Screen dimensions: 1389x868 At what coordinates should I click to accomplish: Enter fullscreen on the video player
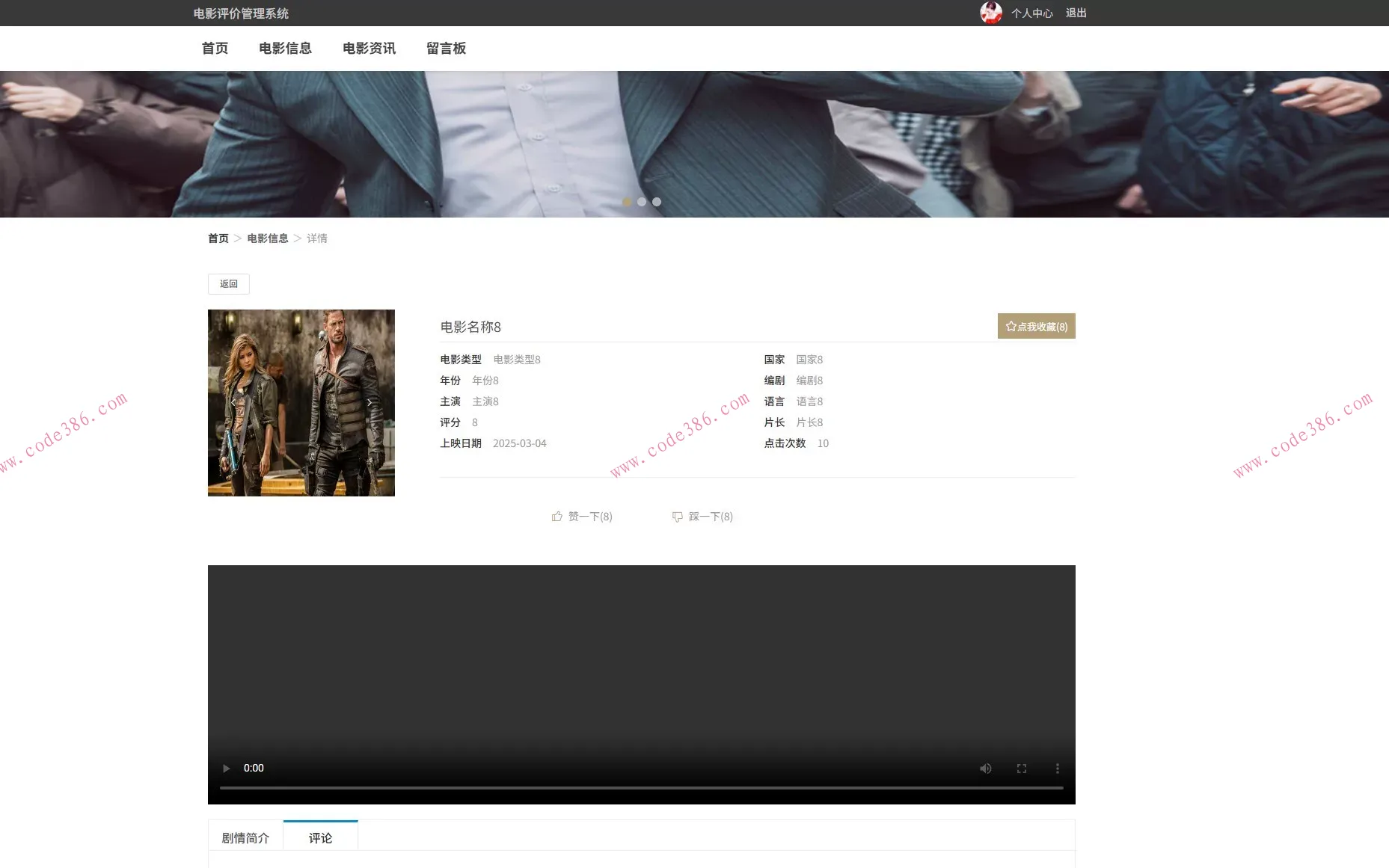(1022, 769)
